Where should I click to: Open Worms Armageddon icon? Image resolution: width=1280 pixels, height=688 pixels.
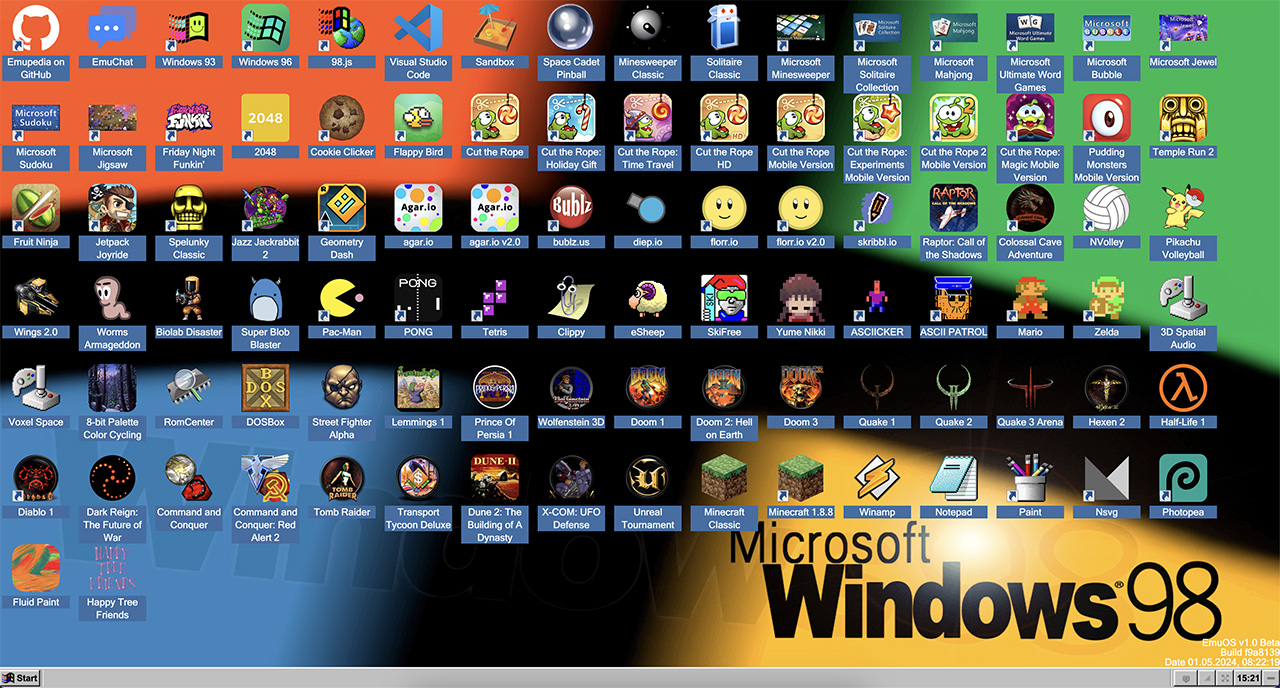tap(112, 298)
